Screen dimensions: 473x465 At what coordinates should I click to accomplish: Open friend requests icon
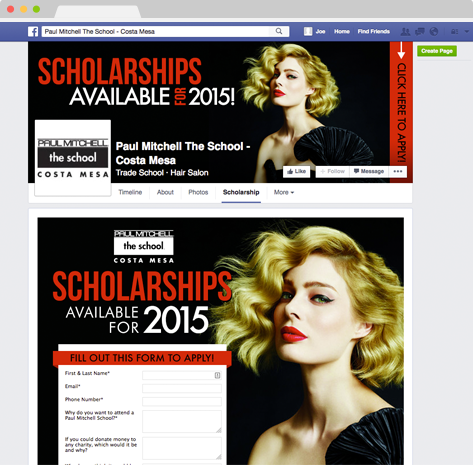(x=405, y=32)
